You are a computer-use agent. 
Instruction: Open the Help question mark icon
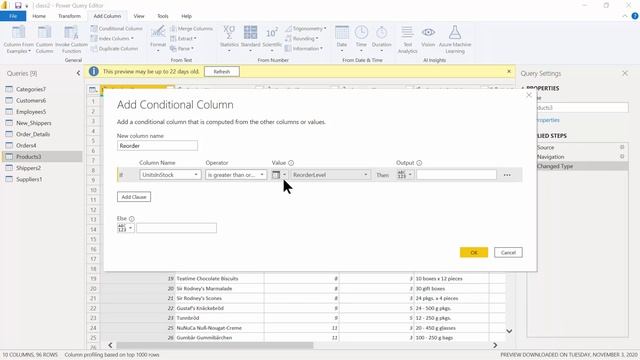pyautogui.click(x=635, y=16)
